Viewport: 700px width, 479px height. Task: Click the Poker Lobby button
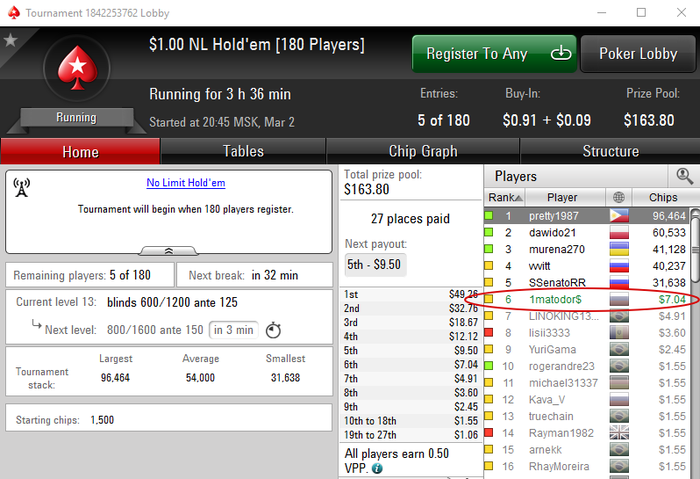pos(638,54)
